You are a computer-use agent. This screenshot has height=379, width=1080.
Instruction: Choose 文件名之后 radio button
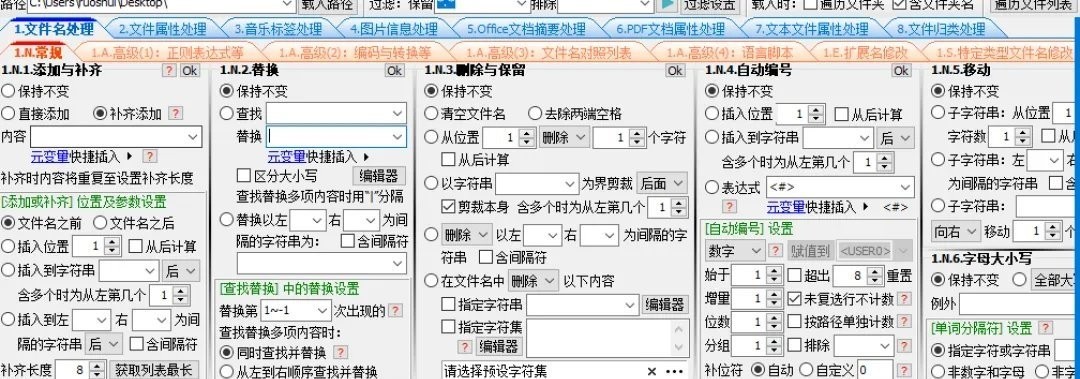100,223
